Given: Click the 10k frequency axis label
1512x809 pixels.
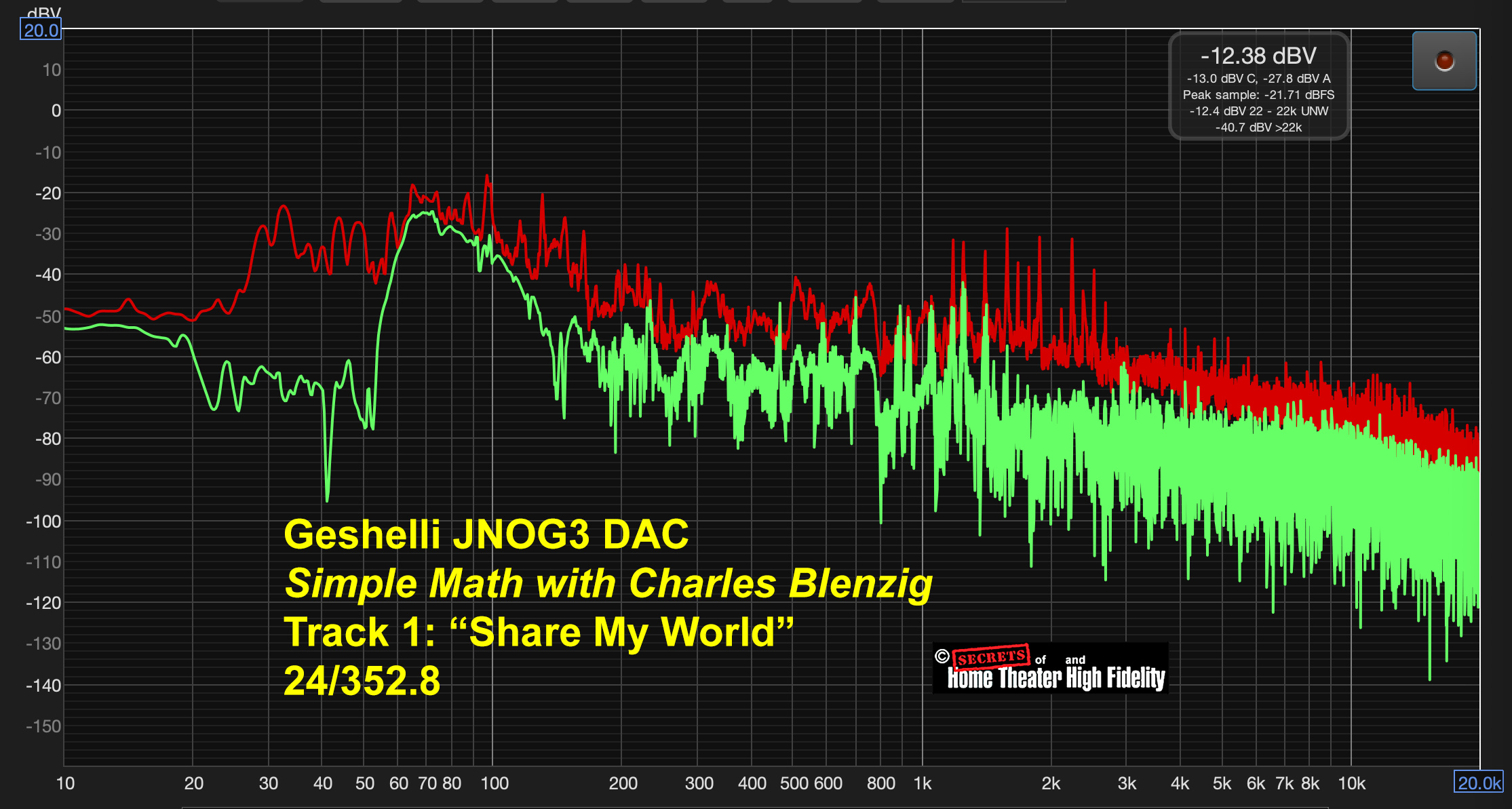Looking at the screenshot, I should click(1351, 783).
